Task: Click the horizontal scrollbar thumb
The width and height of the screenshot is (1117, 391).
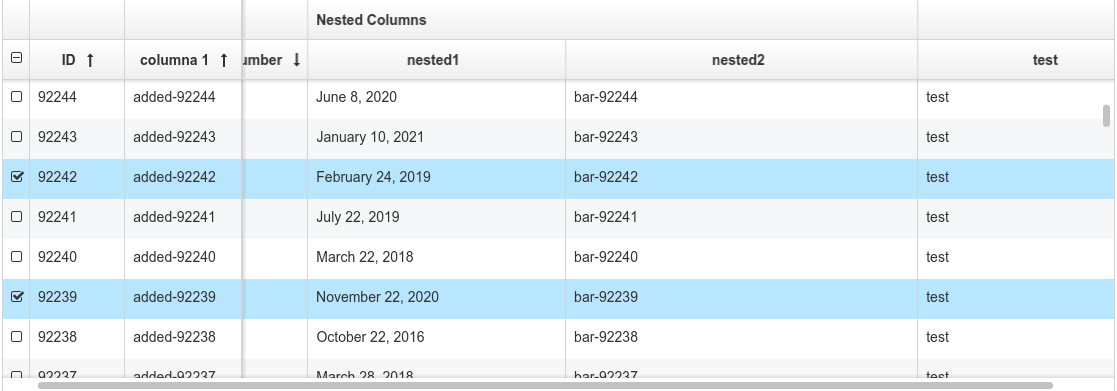Action: tap(545, 385)
